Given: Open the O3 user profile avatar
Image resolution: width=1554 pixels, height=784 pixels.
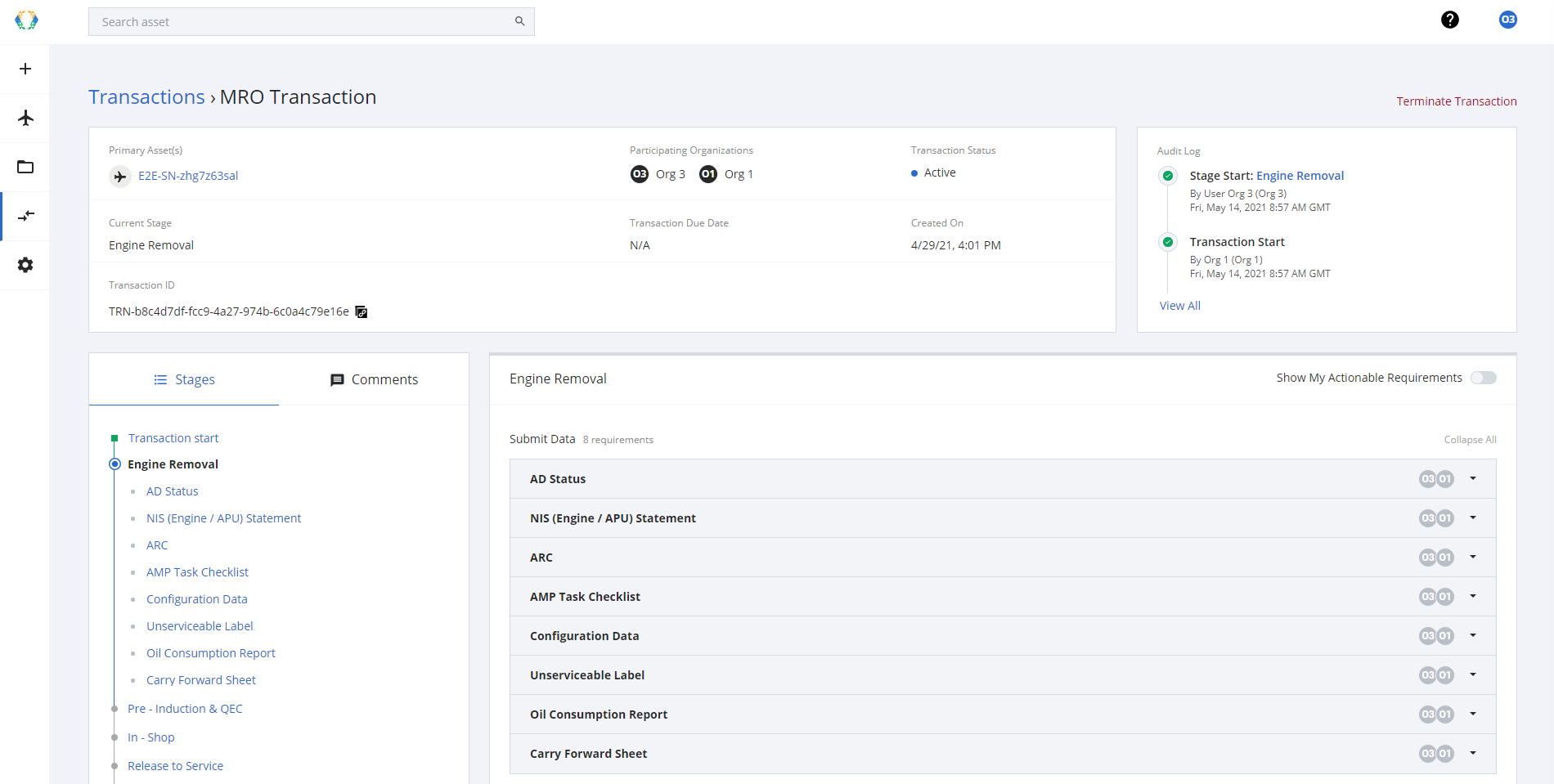Looking at the screenshot, I should click(1507, 20).
